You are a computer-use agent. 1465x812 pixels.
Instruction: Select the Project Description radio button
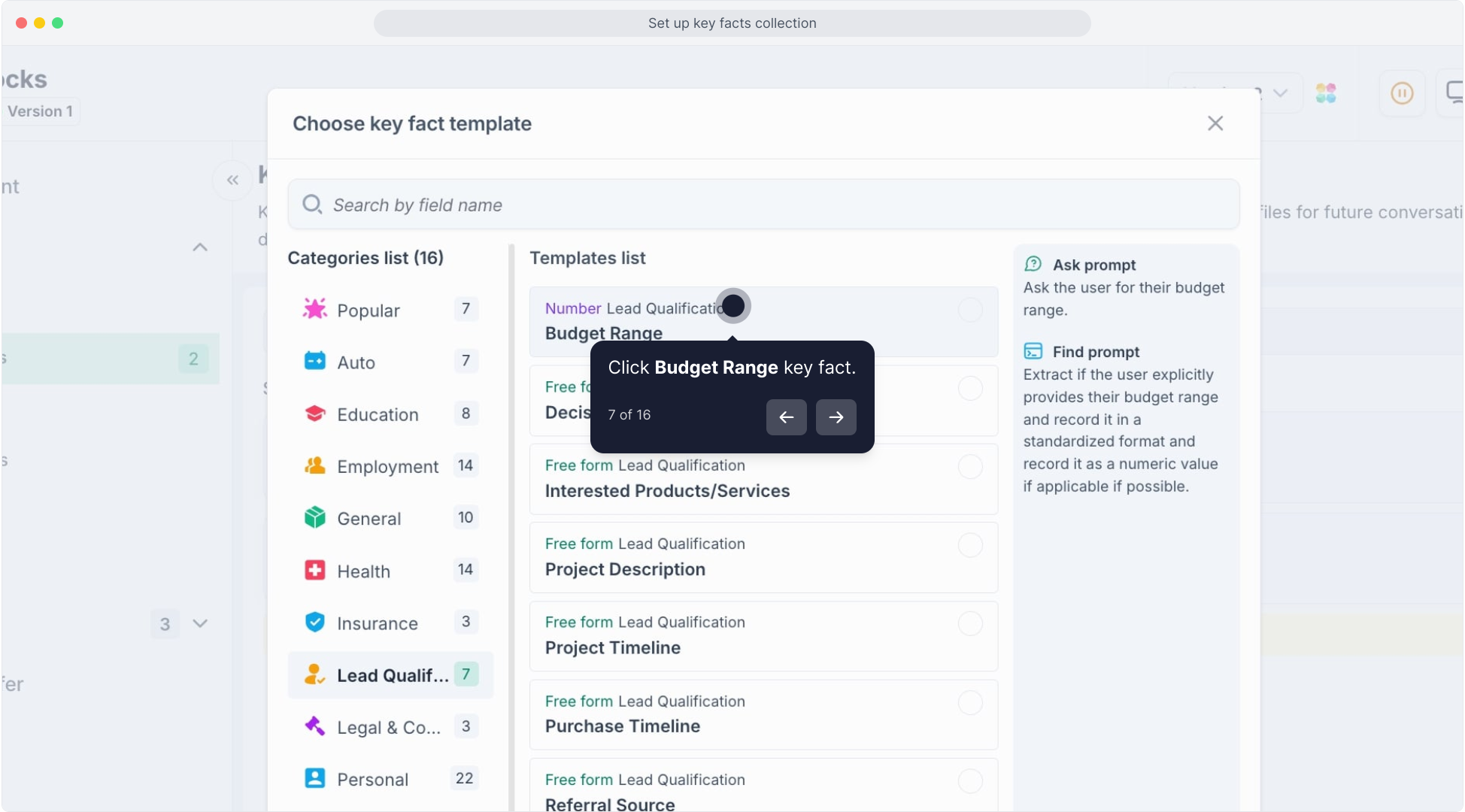[x=970, y=545]
